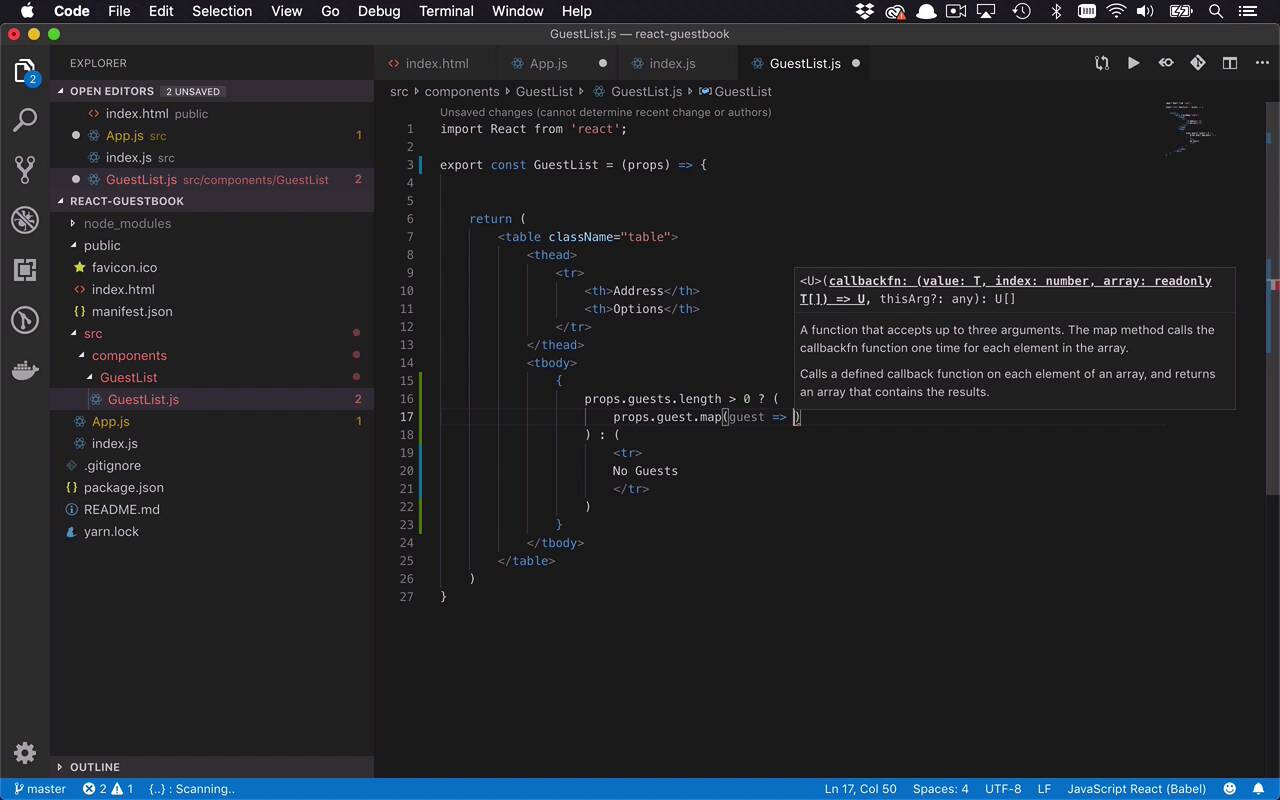The image size is (1280, 800).
Task: Click the master branch status item
Action: [x=40, y=789]
